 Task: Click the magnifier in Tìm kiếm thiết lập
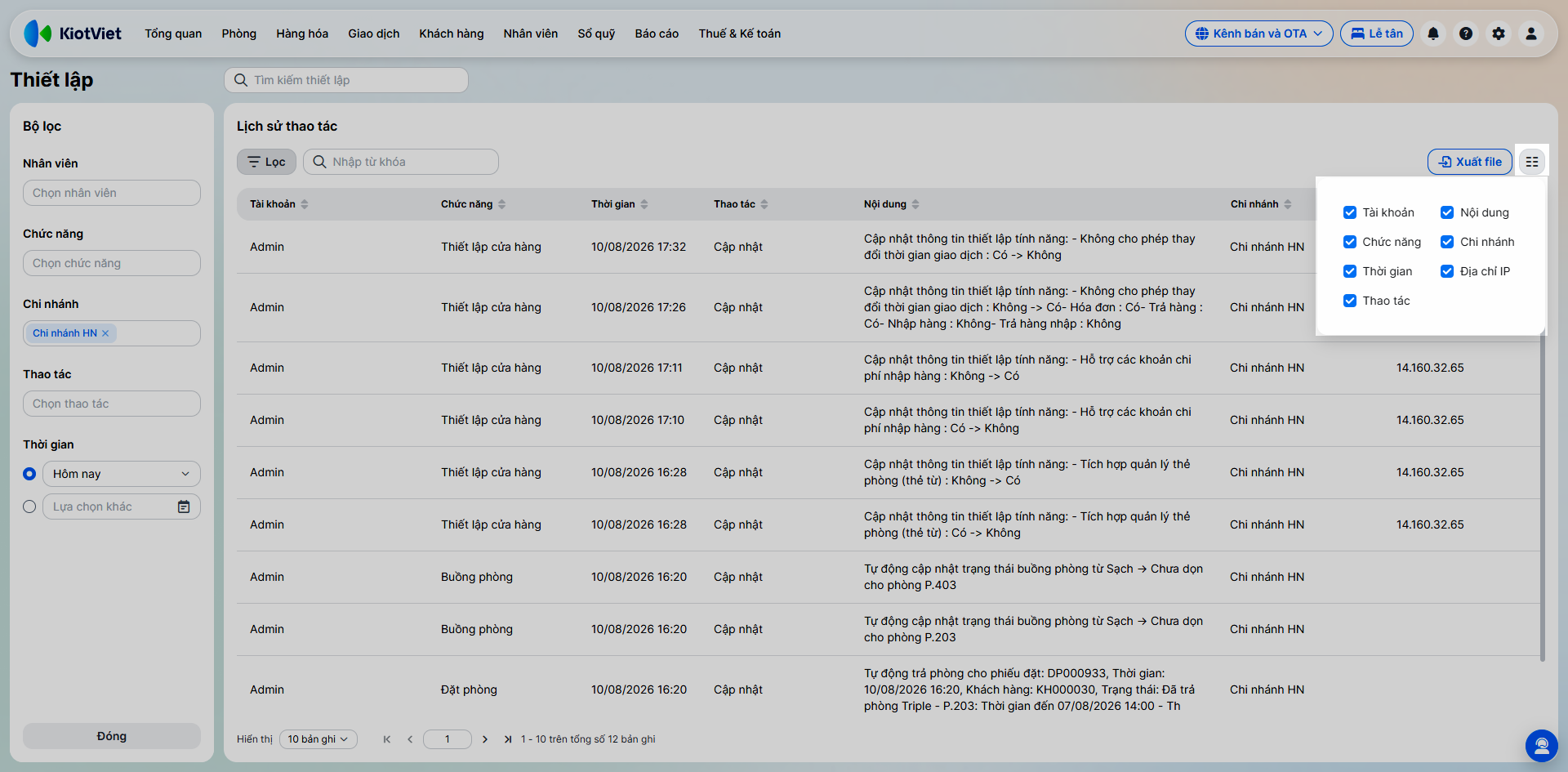pyautogui.click(x=241, y=80)
